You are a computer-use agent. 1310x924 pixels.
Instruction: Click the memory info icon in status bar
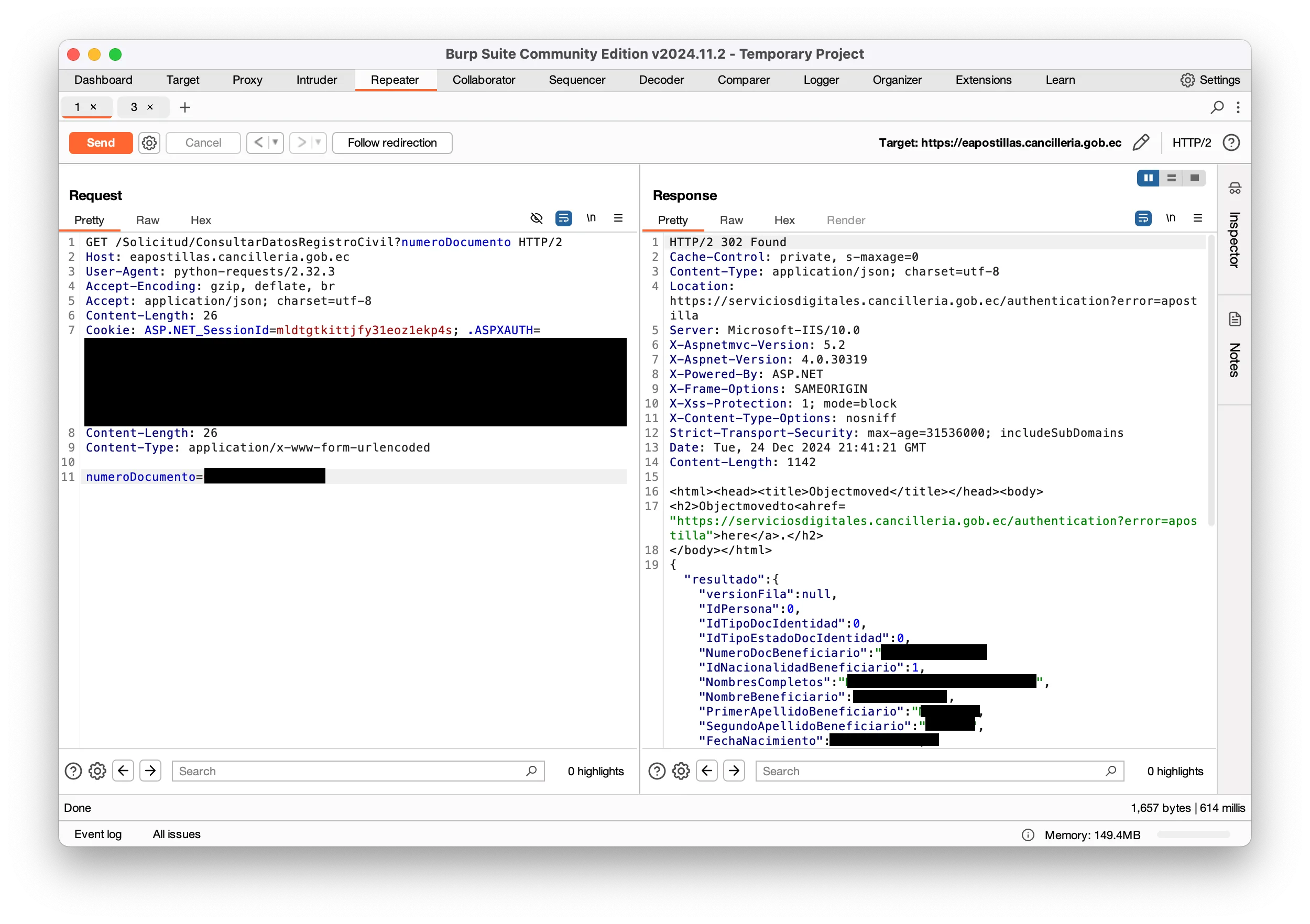pyautogui.click(x=1028, y=835)
